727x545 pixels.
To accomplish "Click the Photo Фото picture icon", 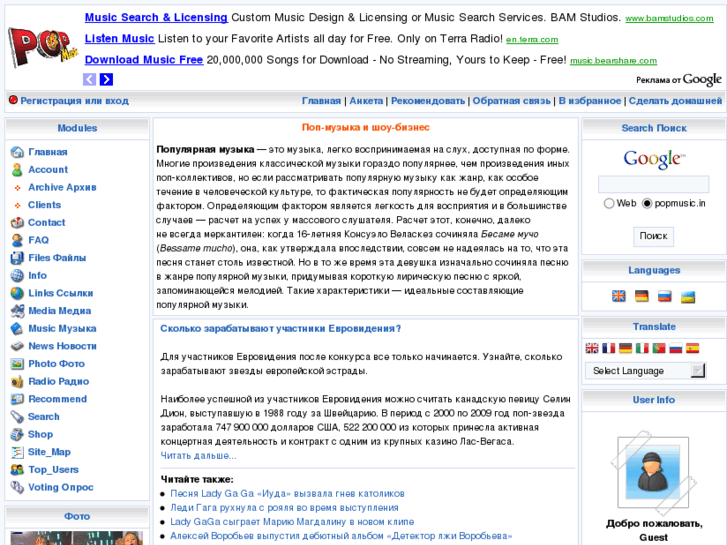I will point(17,363).
